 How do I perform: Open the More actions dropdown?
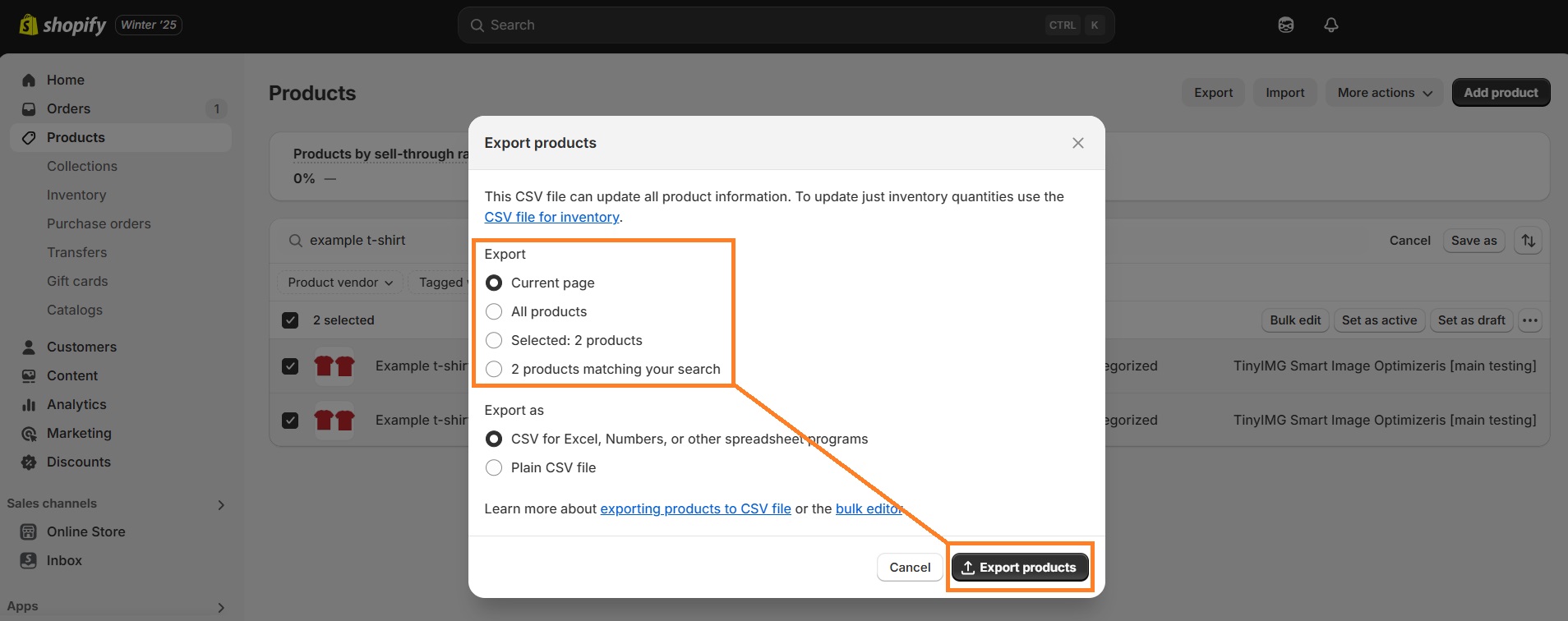[1385, 93]
